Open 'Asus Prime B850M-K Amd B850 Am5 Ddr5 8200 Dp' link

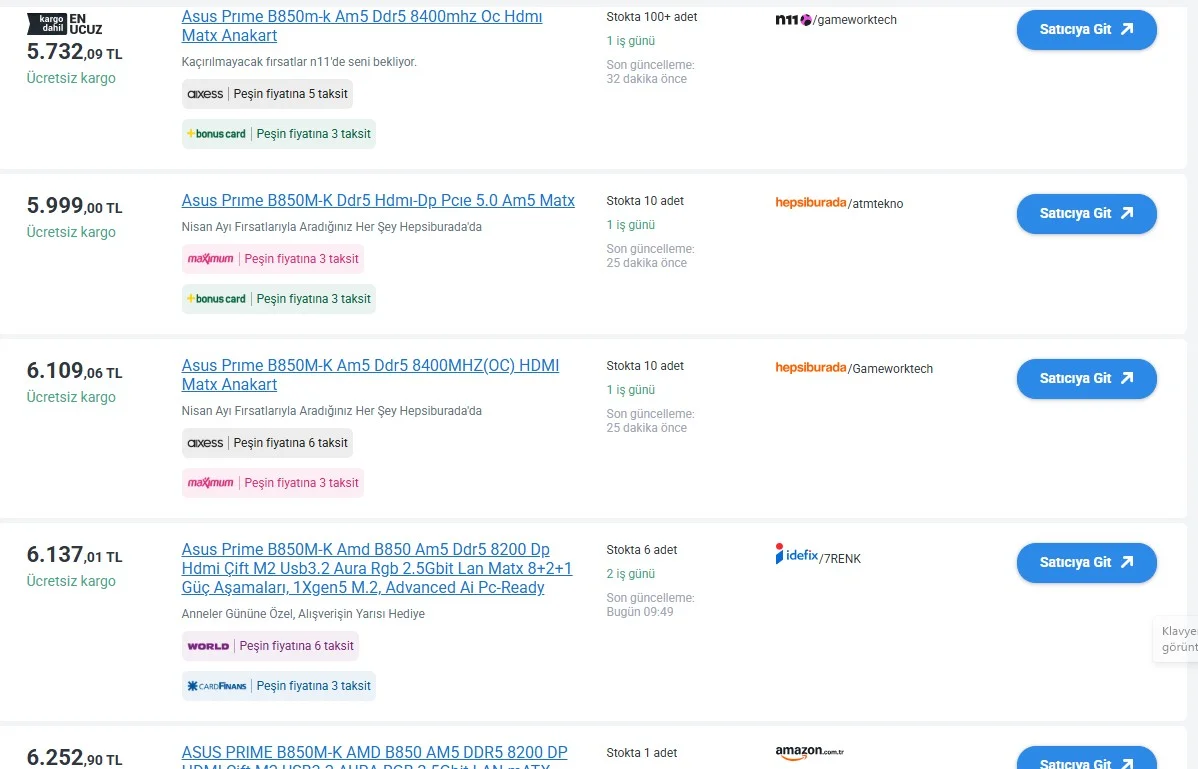point(377,569)
